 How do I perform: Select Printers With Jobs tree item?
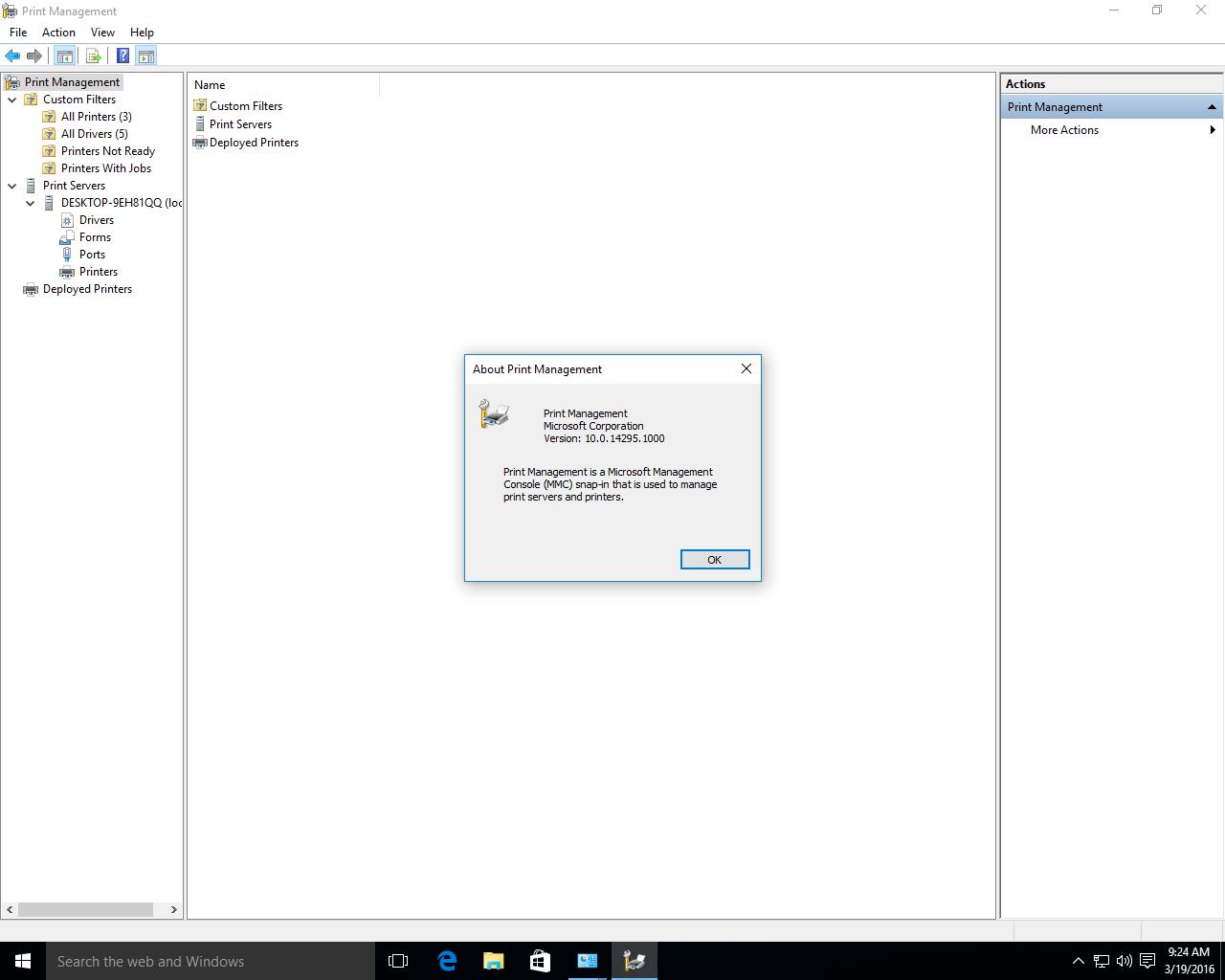click(x=106, y=168)
